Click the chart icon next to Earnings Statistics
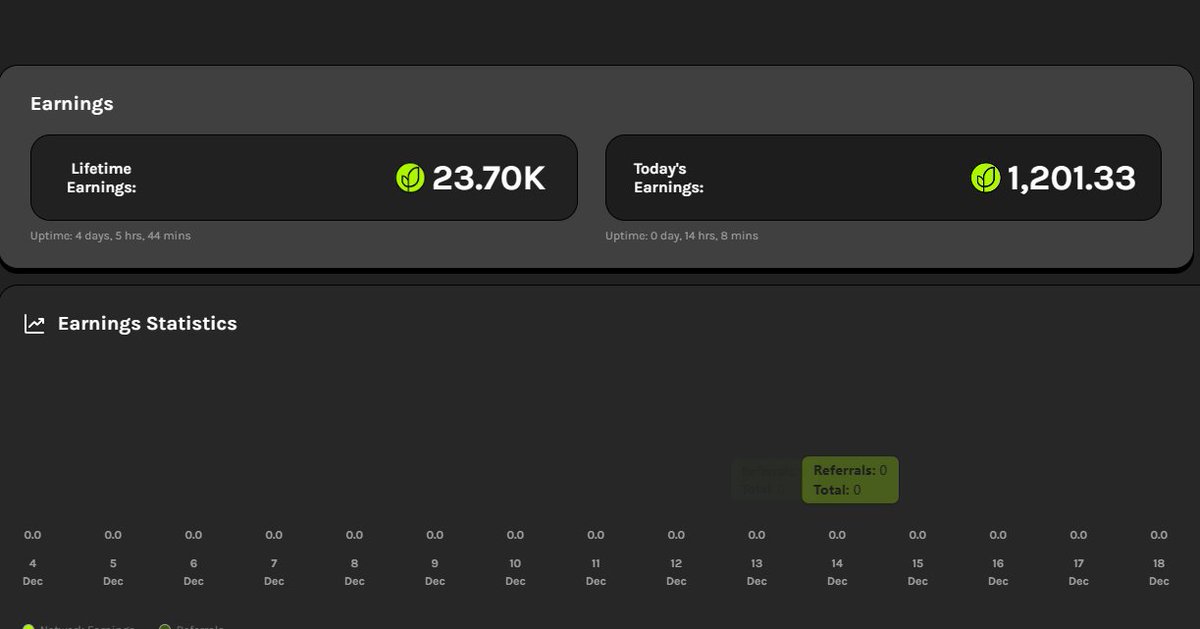This screenshot has width=1200, height=629. point(35,324)
